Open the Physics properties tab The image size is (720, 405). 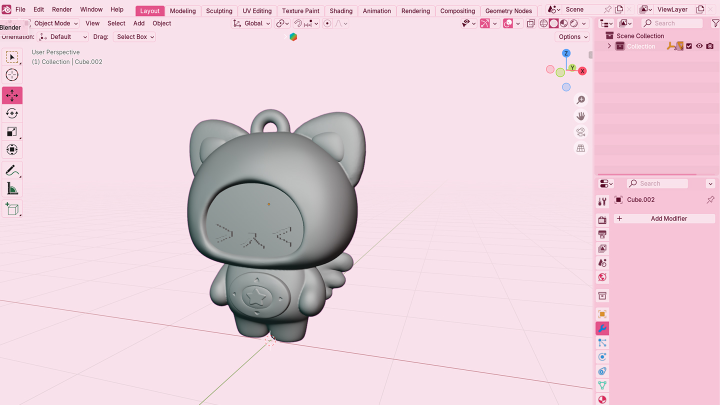602,357
